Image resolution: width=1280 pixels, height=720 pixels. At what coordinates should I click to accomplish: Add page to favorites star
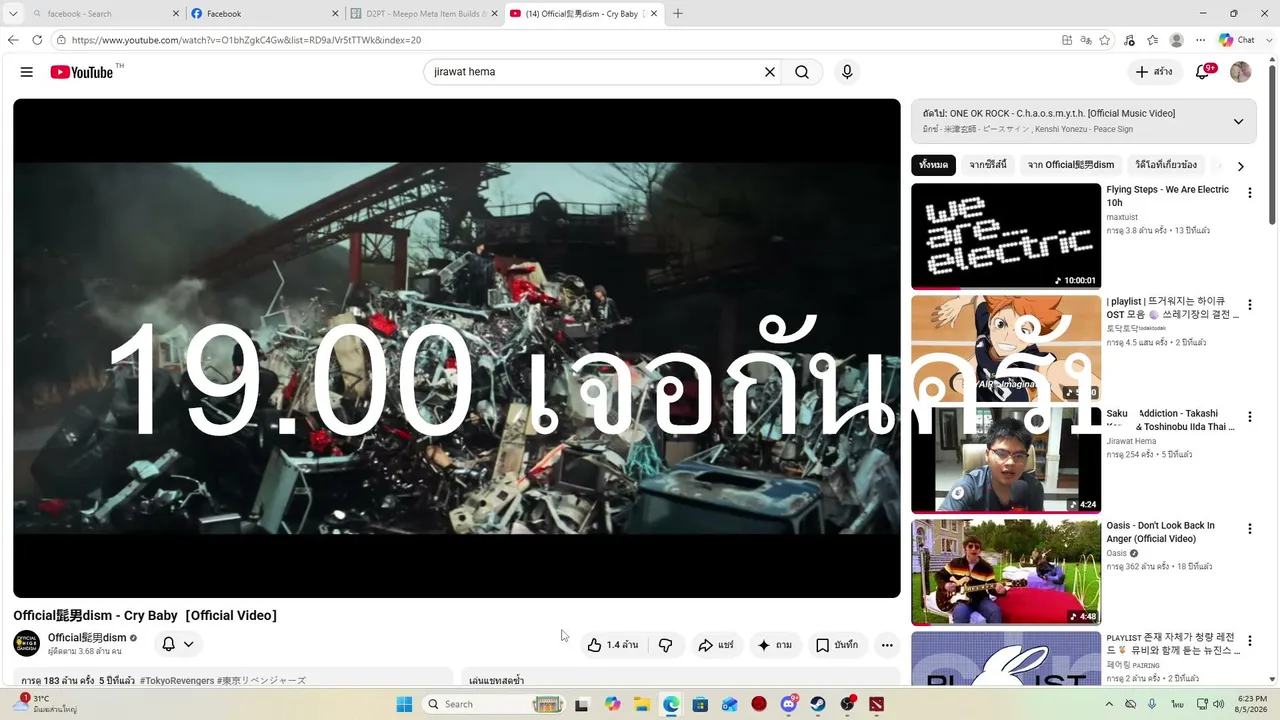point(1105,40)
